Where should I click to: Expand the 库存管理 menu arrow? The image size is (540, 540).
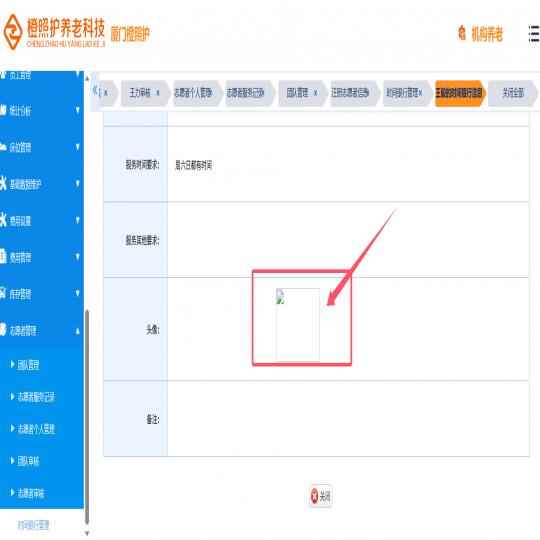78,293
